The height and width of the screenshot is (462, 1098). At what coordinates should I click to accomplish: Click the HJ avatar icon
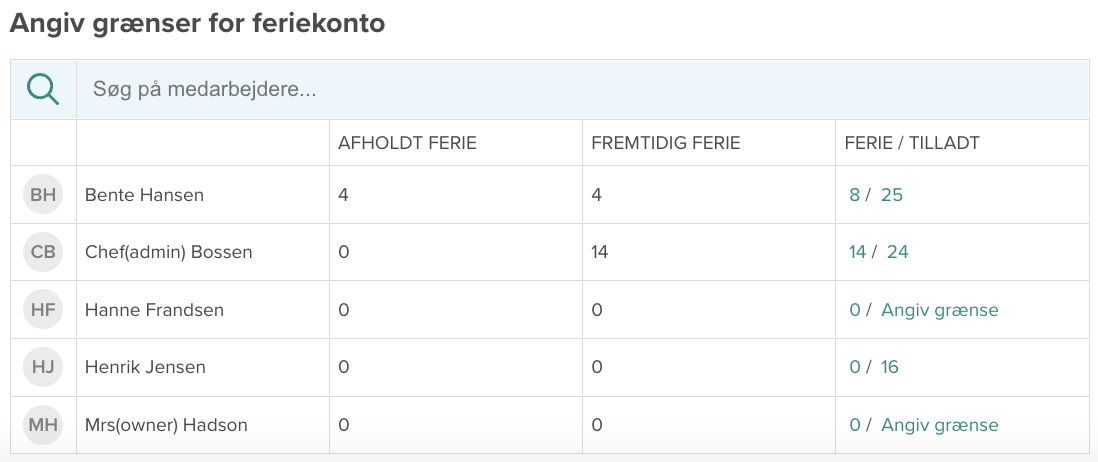43,367
